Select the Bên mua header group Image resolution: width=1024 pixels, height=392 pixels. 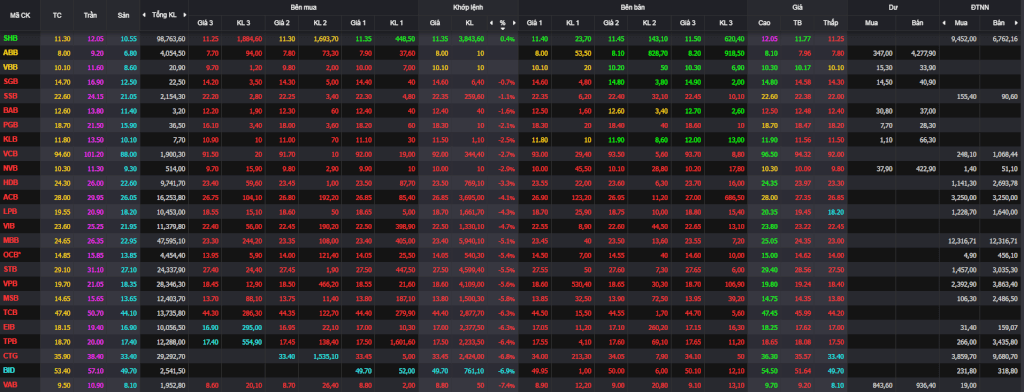click(303, 7)
